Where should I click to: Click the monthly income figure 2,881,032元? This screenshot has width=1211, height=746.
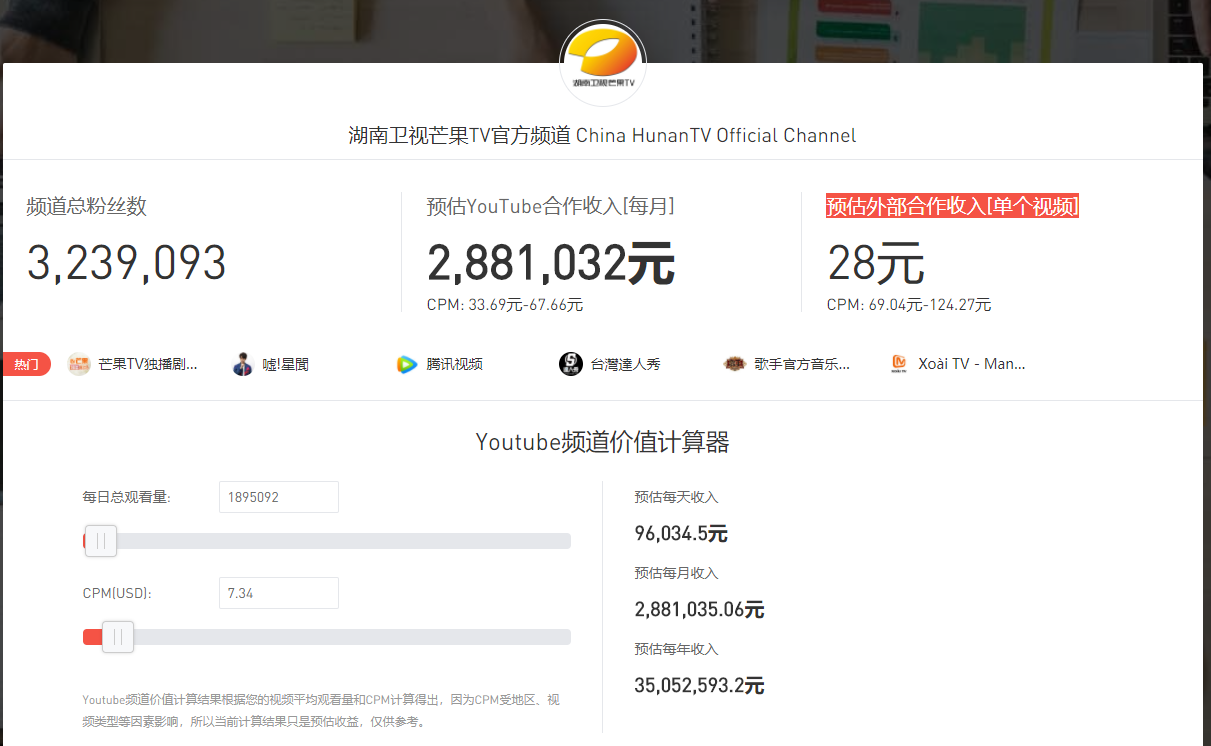tap(551, 263)
